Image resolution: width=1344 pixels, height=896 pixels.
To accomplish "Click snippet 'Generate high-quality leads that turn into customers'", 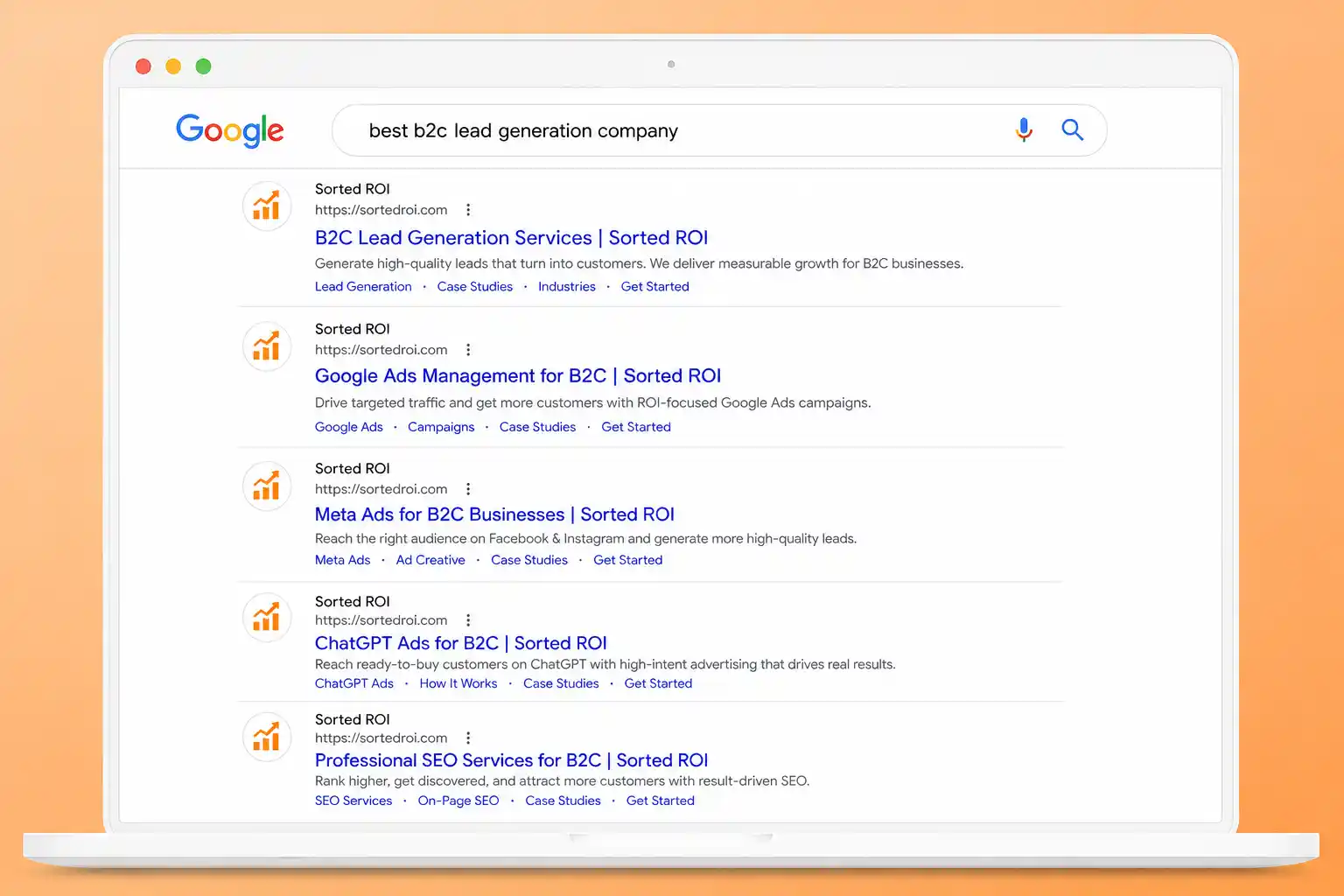I will pyautogui.click(x=480, y=263).
